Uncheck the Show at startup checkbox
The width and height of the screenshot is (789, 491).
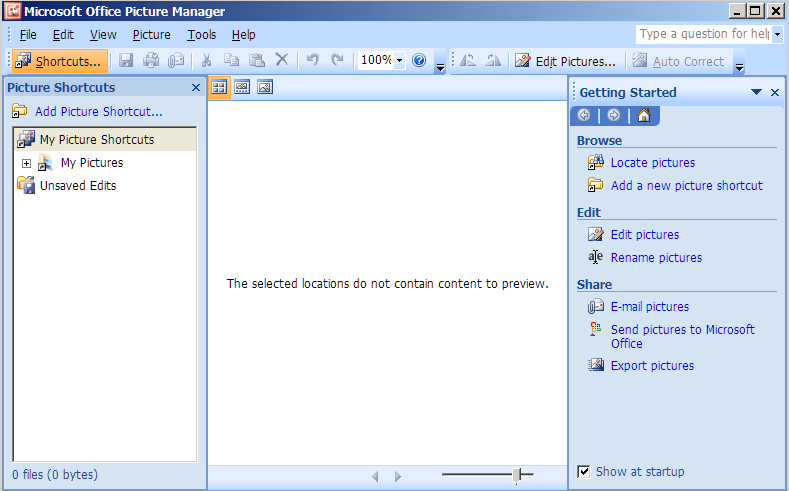[584, 472]
